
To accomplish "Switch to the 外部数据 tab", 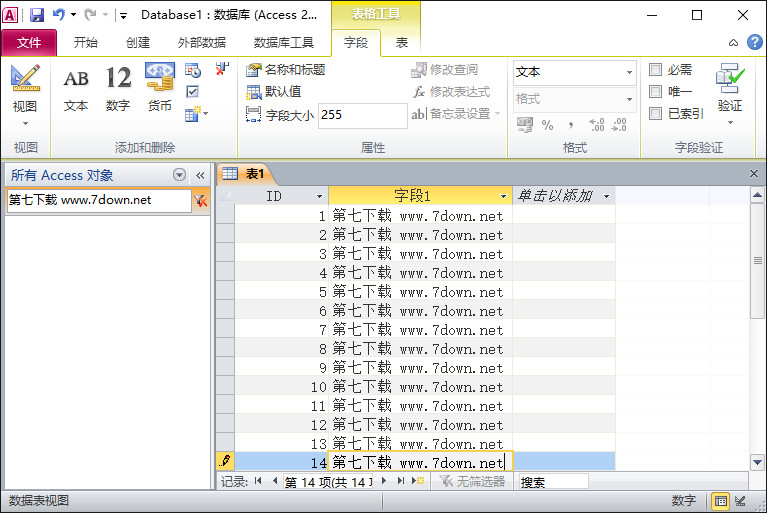I will coord(202,43).
